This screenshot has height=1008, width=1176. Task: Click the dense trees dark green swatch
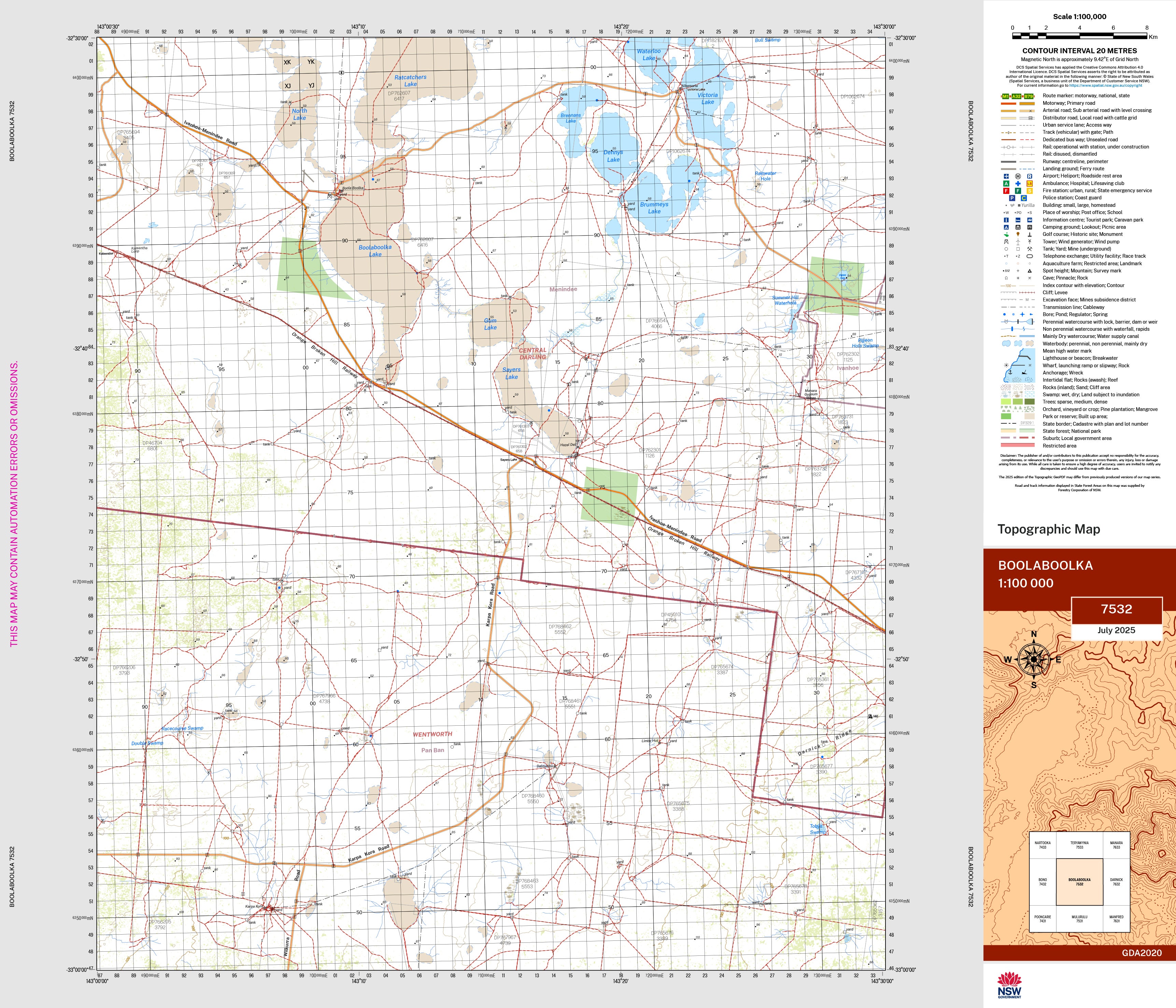1030,402
